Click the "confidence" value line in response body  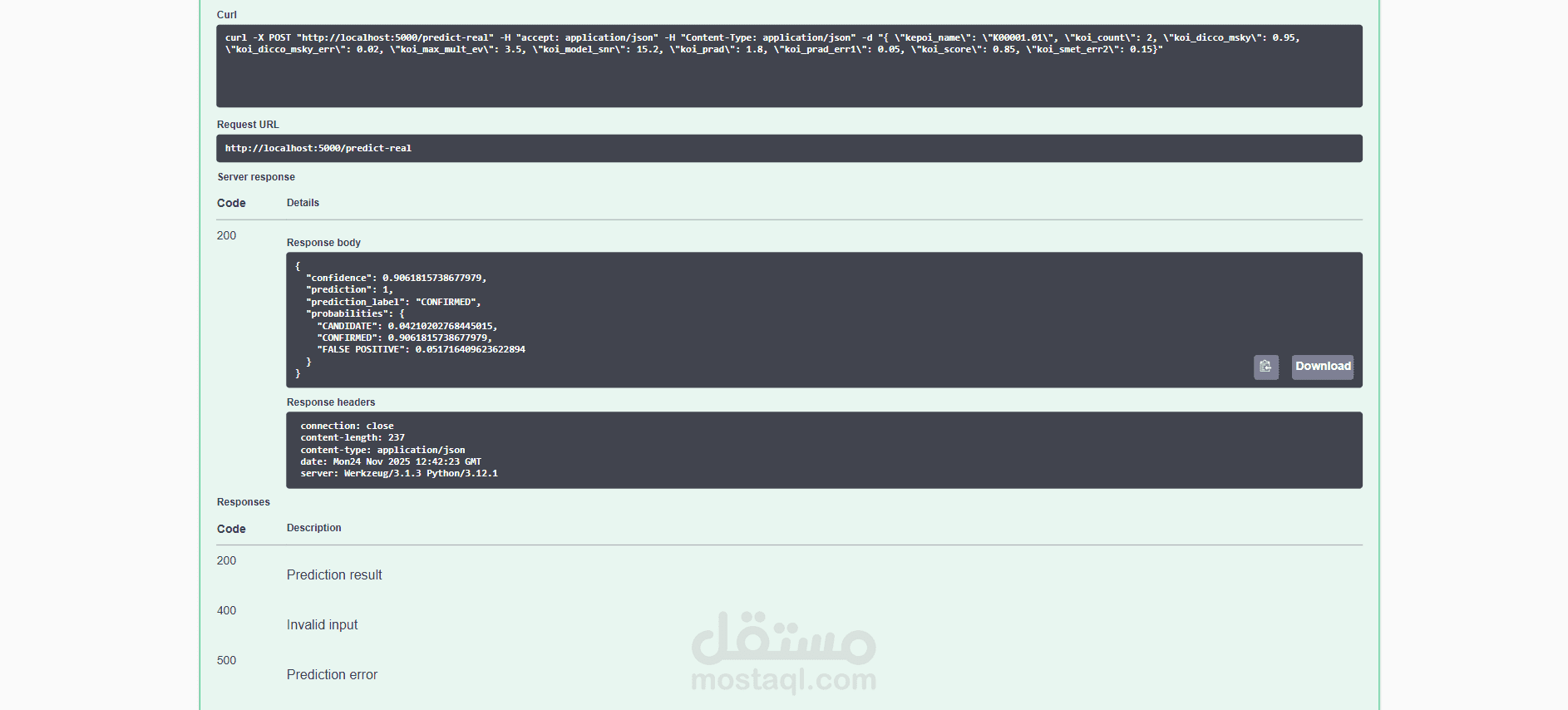[396, 278]
